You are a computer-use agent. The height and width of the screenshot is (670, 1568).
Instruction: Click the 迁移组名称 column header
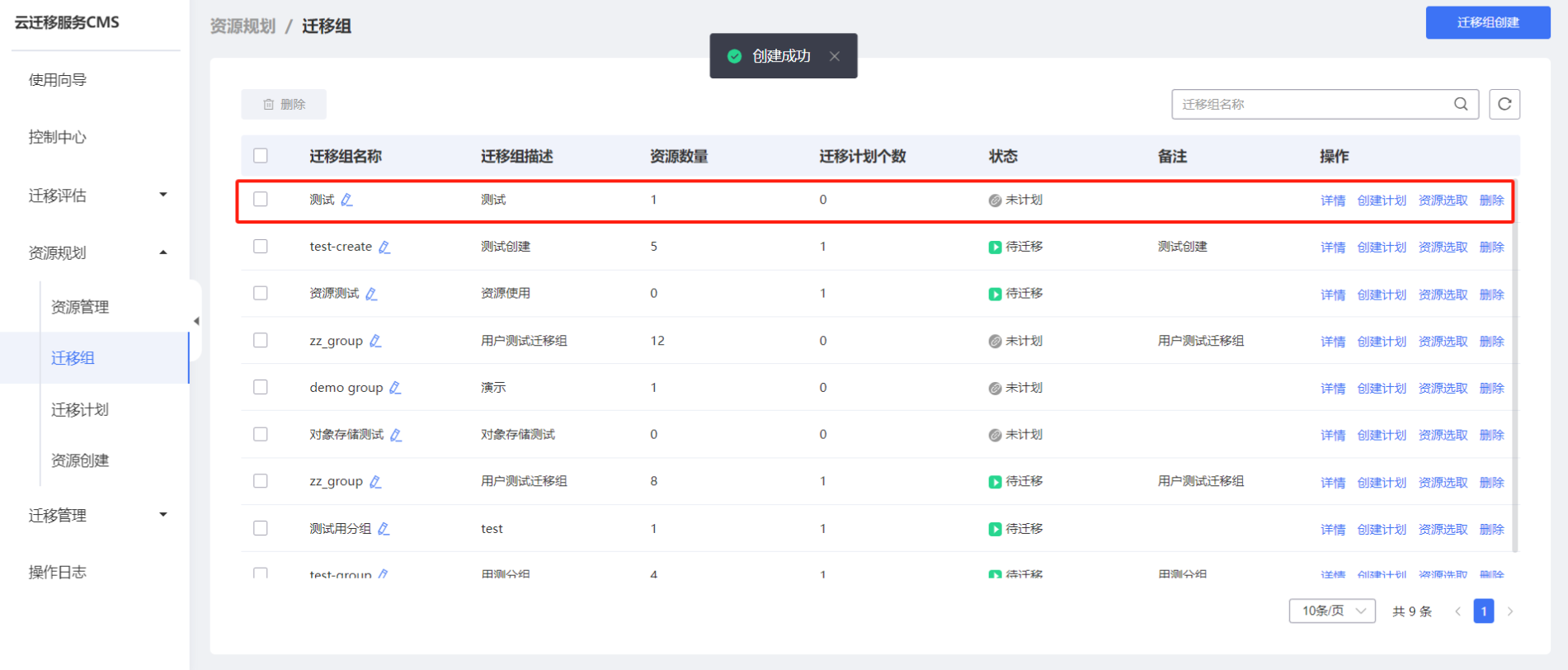(346, 156)
